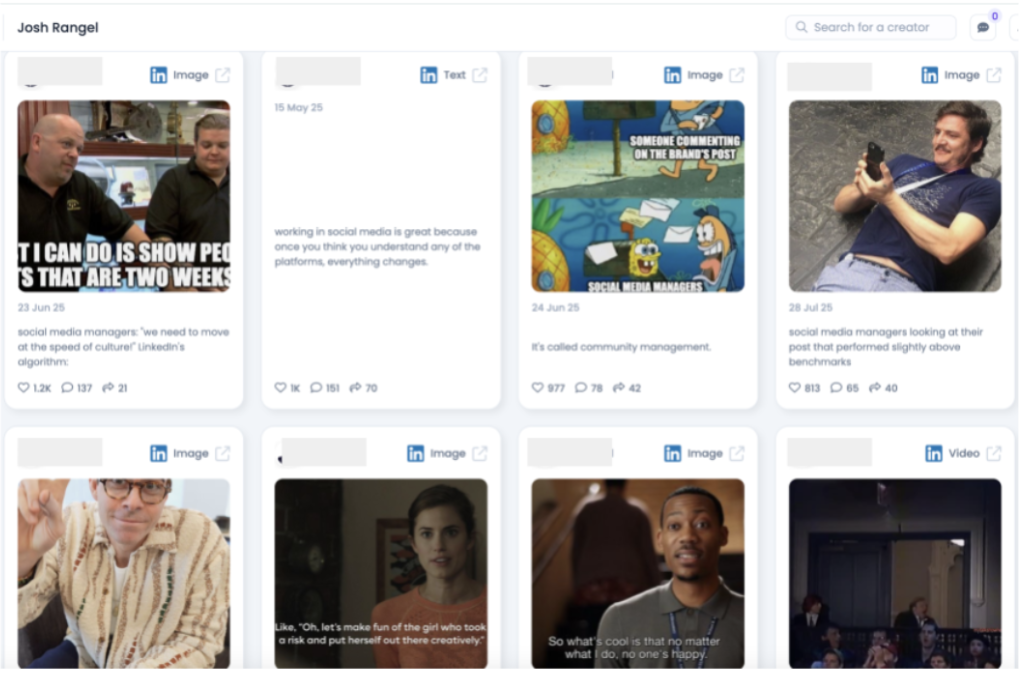
Task: Click comment icon showing 137
Action: tap(67, 389)
